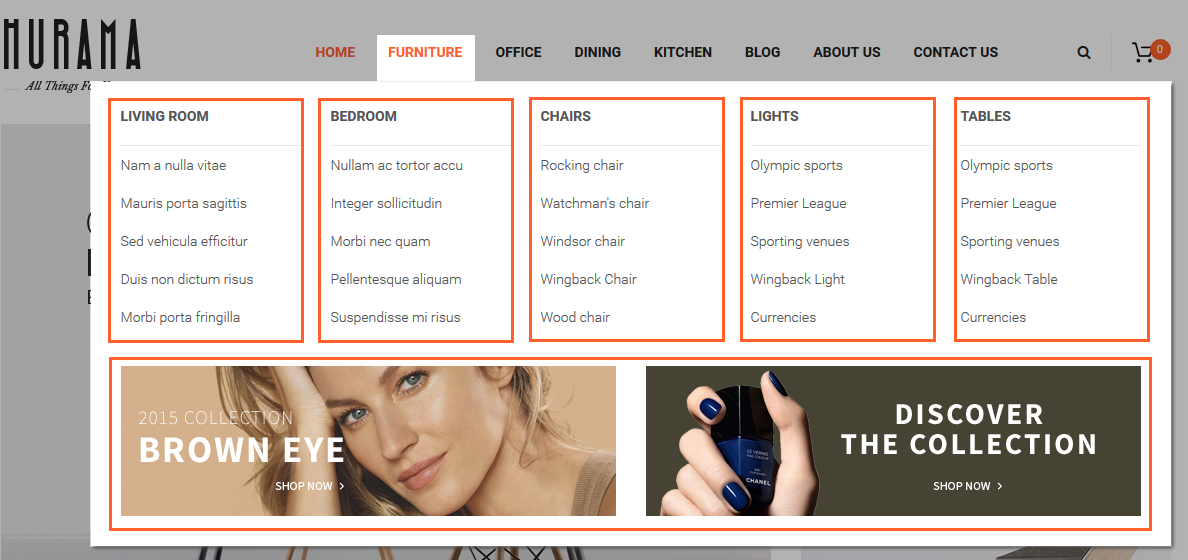1188x560 pixels.
Task: Select the Rocking chair link
Action: (x=582, y=165)
